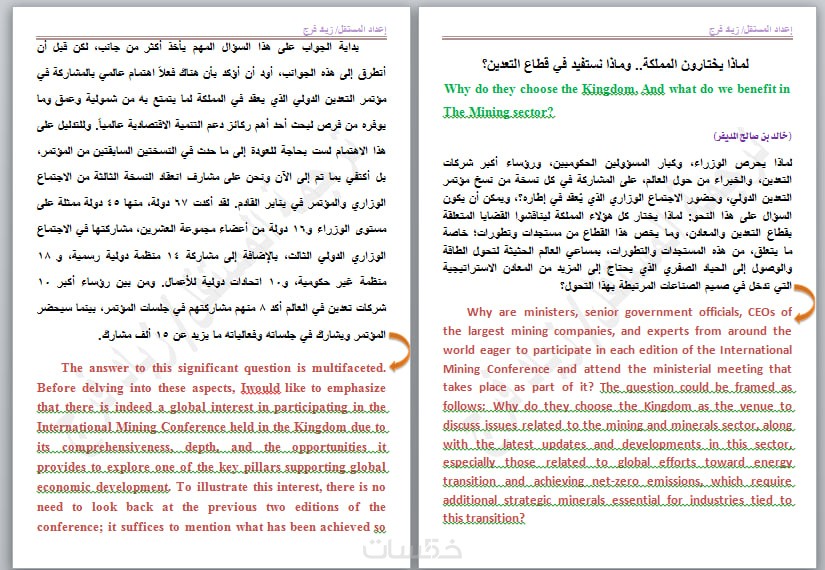Click the line starting "world eager to participate"

pos(617,350)
